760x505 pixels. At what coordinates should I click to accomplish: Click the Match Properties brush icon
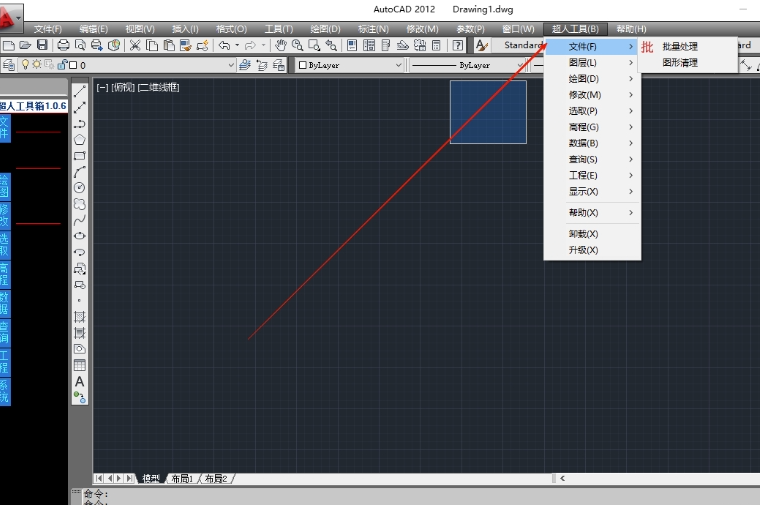point(186,46)
